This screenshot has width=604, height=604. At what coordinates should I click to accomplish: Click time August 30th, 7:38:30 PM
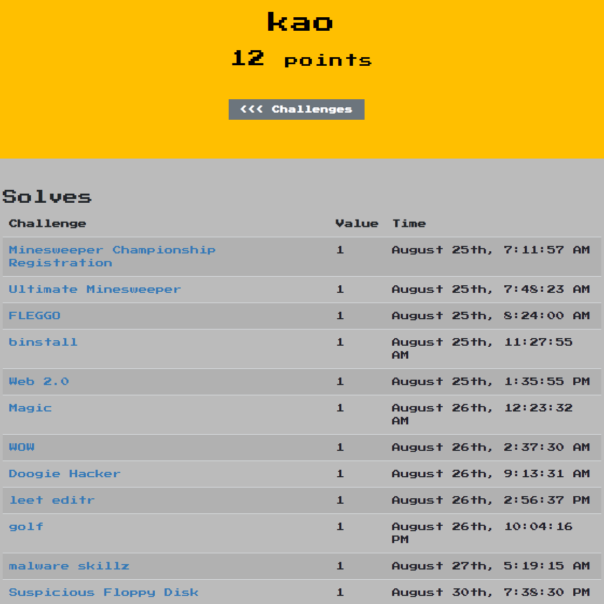click(491, 592)
